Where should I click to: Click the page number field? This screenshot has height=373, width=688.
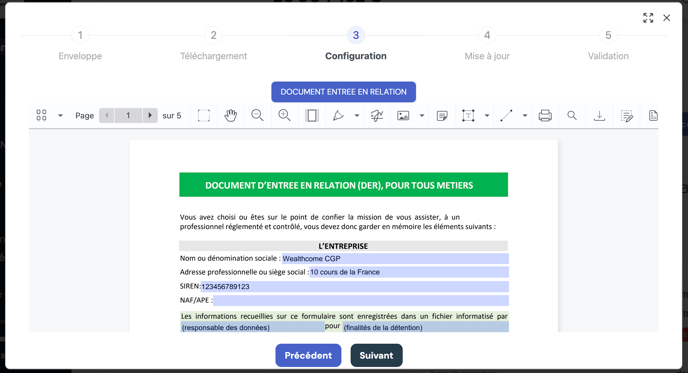tap(128, 115)
